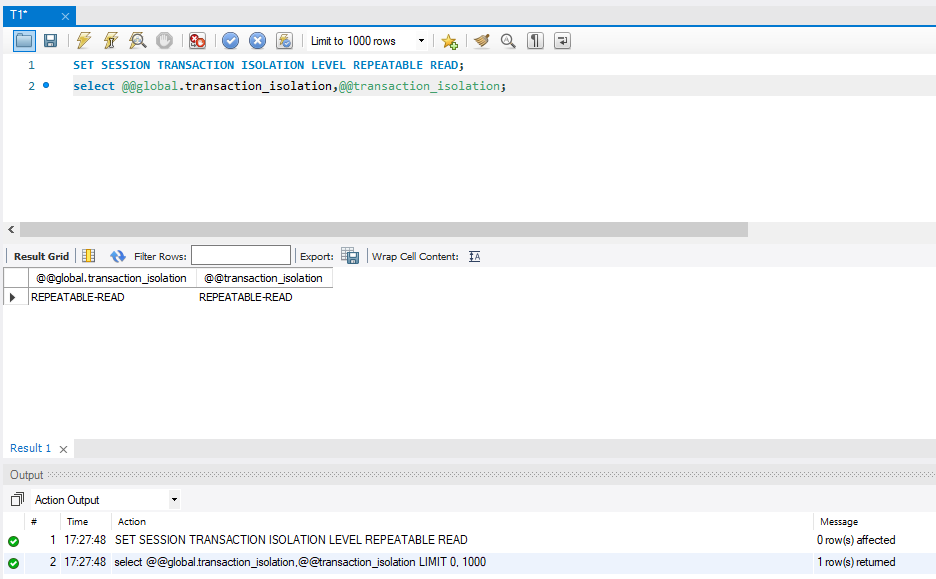Toggle continue-on-error stop icon
The width and height of the screenshot is (936, 579).
(197, 41)
